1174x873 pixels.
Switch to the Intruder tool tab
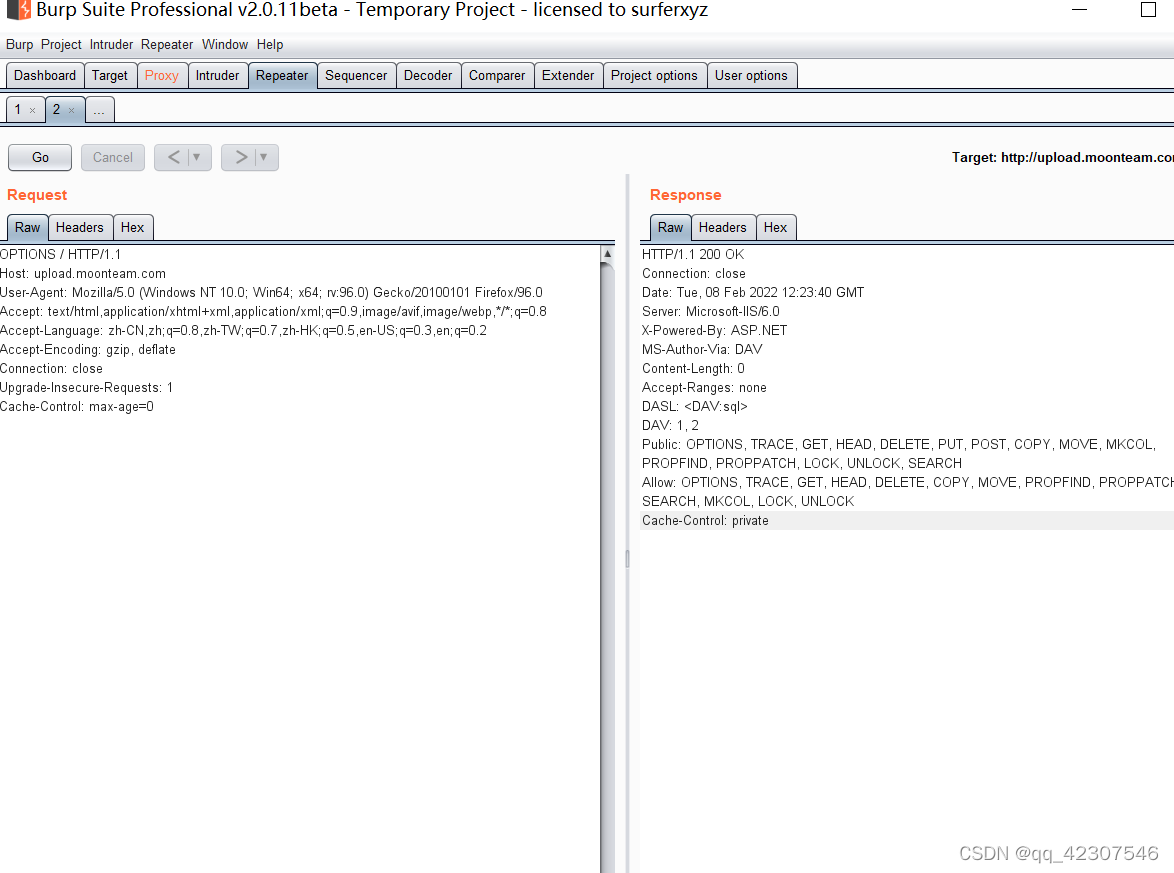pos(218,76)
